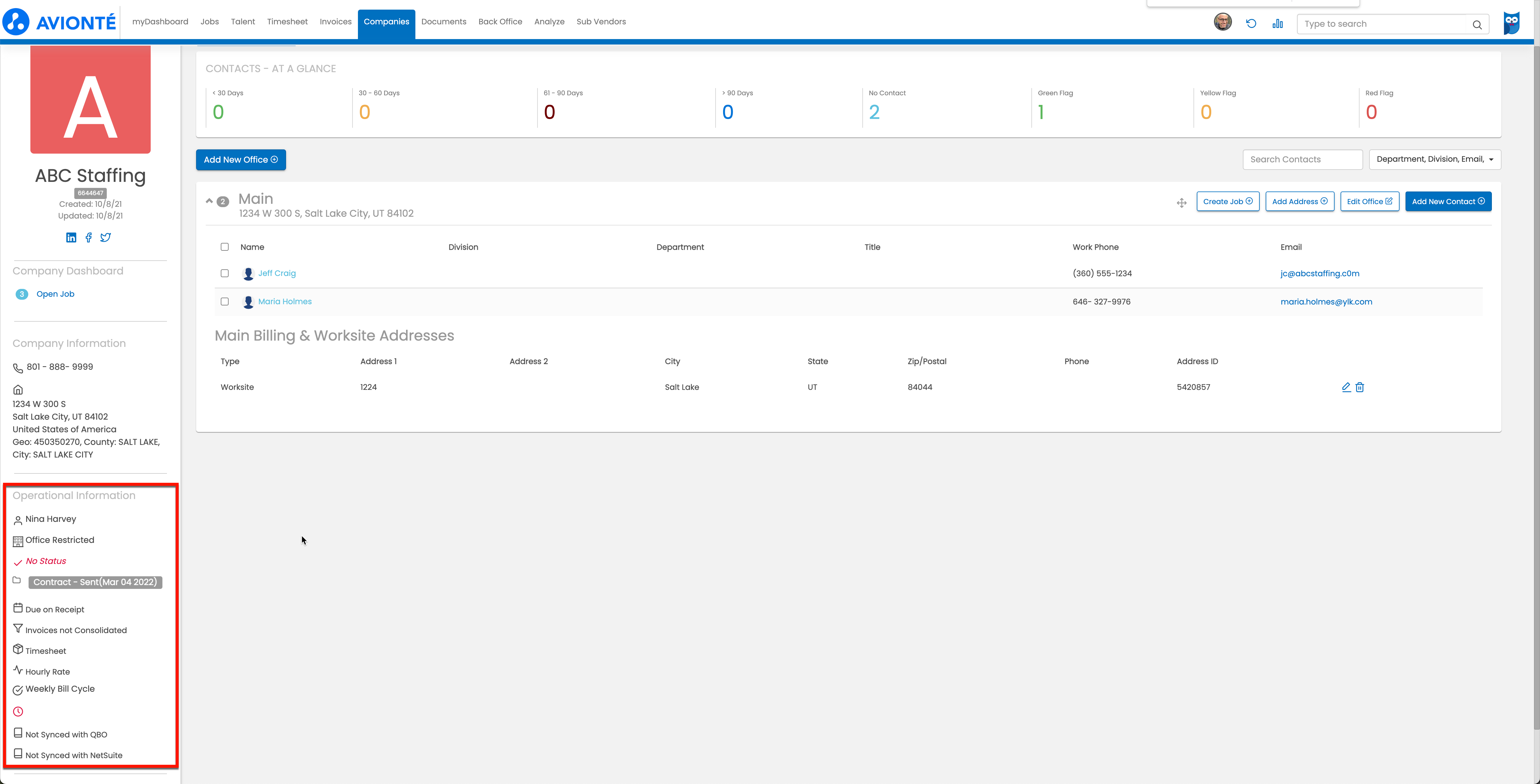Collapse the Main office section chevron
1540x784 pixels.
point(209,201)
